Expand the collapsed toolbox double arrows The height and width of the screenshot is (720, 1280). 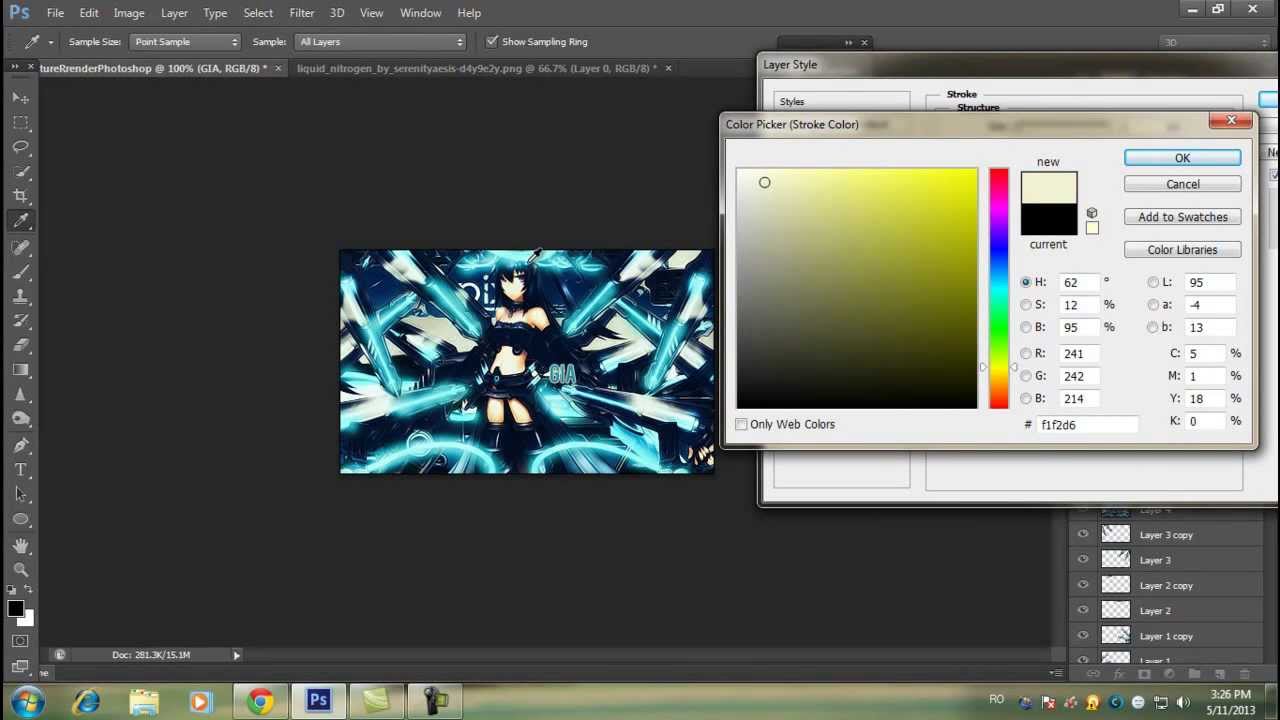point(15,66)
